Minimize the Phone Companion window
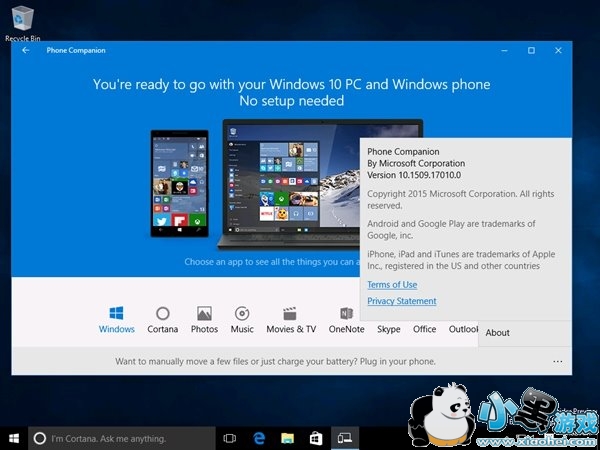Viewport: 600px width, 450px height. click(504, 50)
